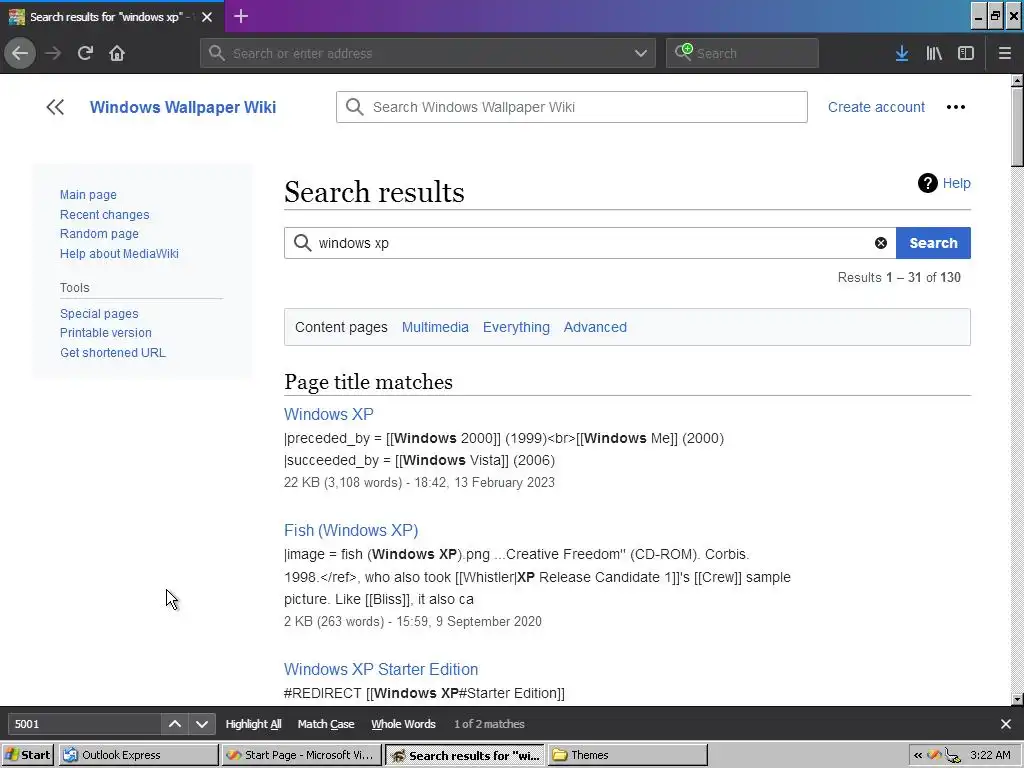1024x768 pixels.
Task: Close the Search results browser tab
Action: (x=207, y=17)
